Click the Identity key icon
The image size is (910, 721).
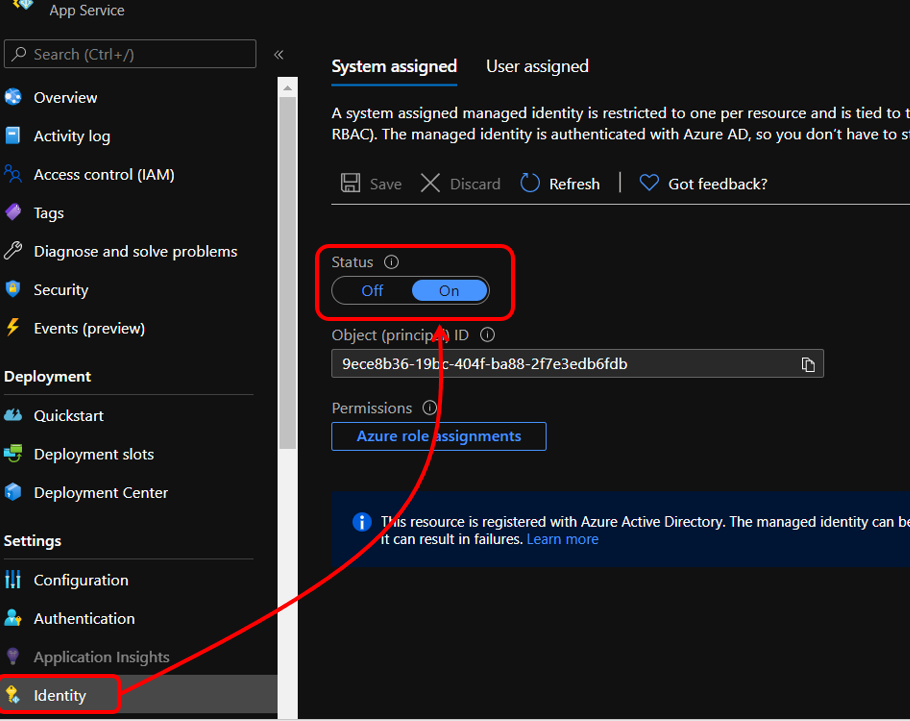pos(13,695)
